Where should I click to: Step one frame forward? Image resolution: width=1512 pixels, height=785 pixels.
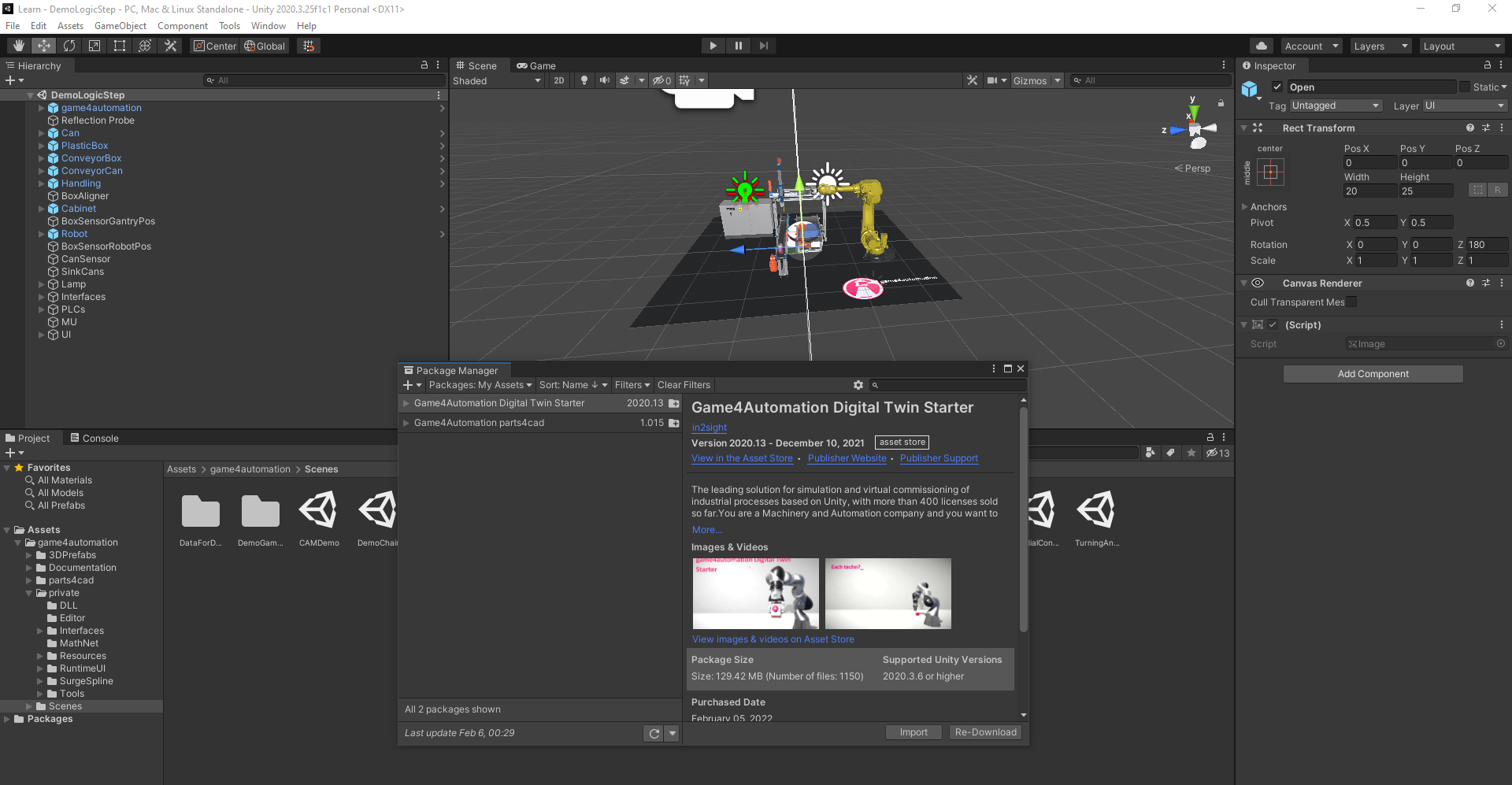point(764,46)
